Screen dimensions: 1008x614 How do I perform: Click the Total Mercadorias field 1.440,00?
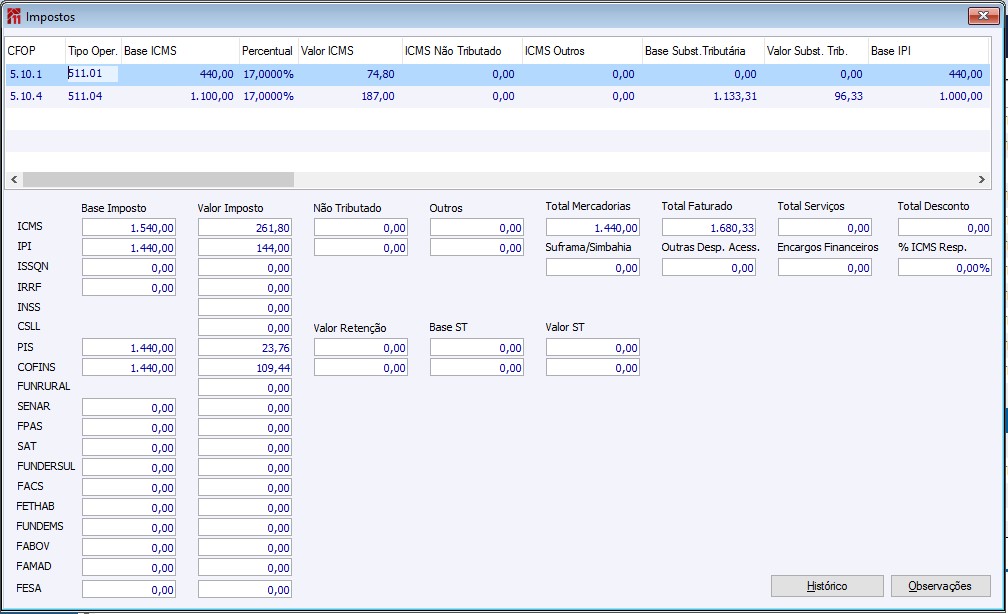[x=593, y=228]
